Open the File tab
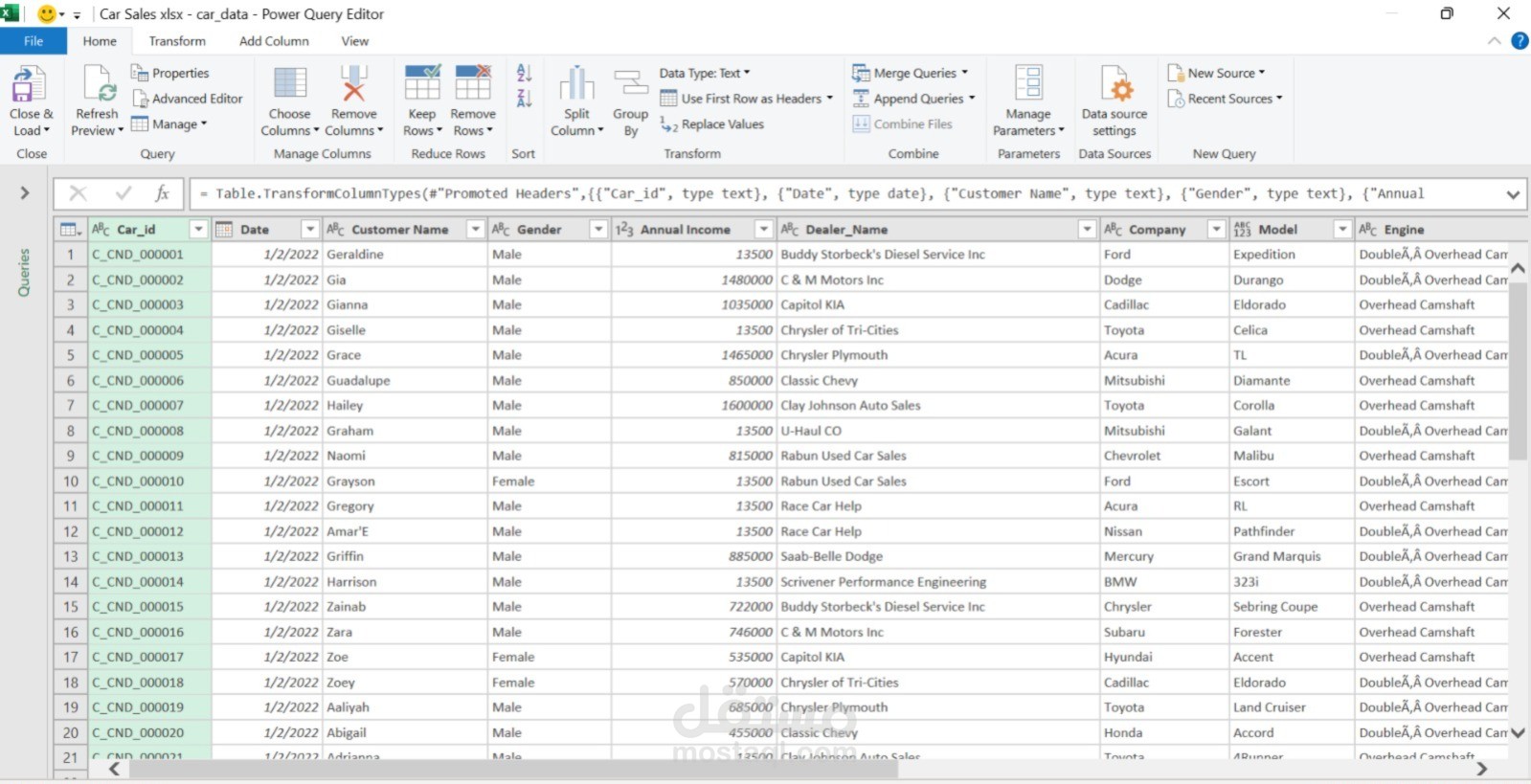 click(x=34, y=41)
